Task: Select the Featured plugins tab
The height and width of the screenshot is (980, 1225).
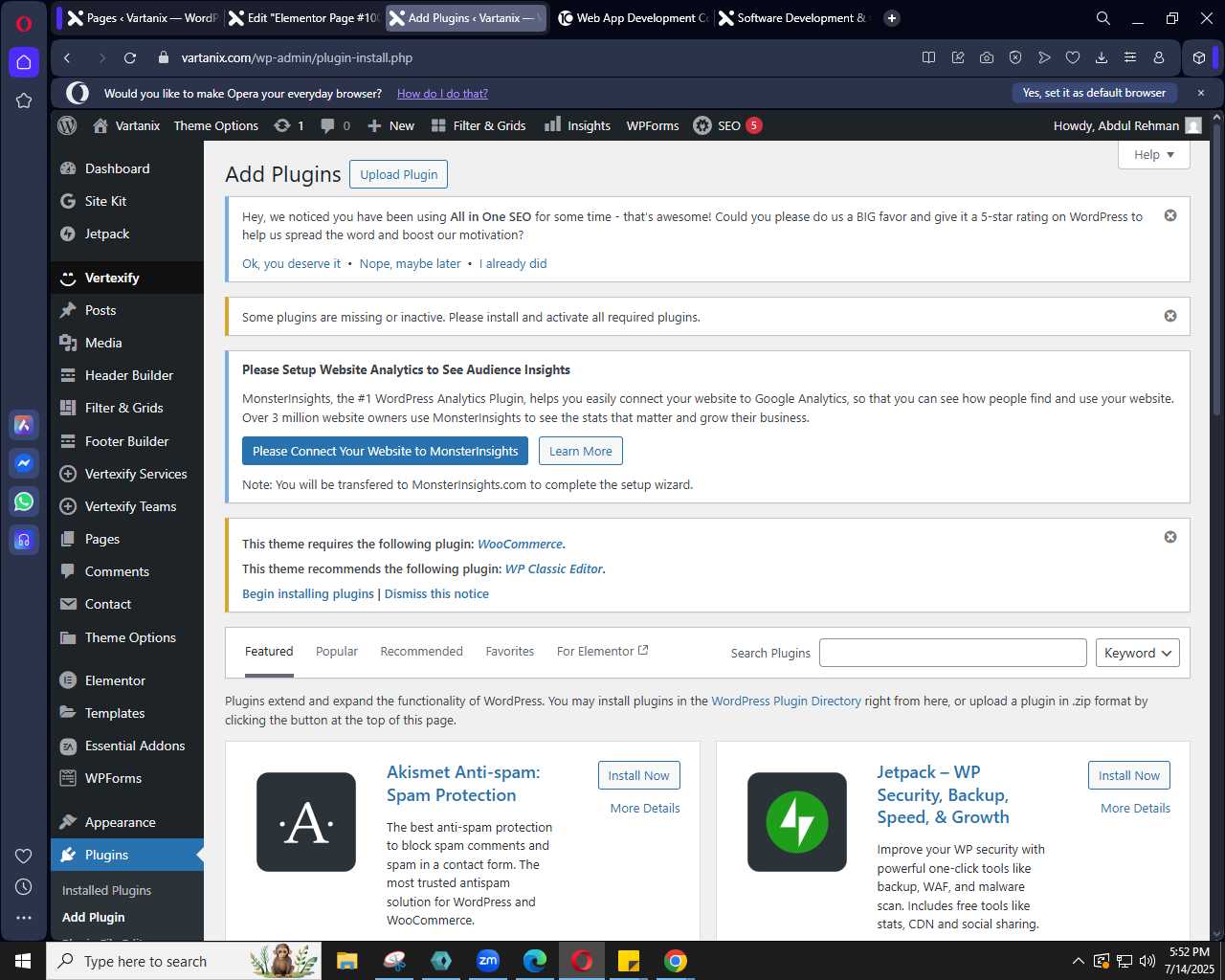Action: tap(269, 651)
